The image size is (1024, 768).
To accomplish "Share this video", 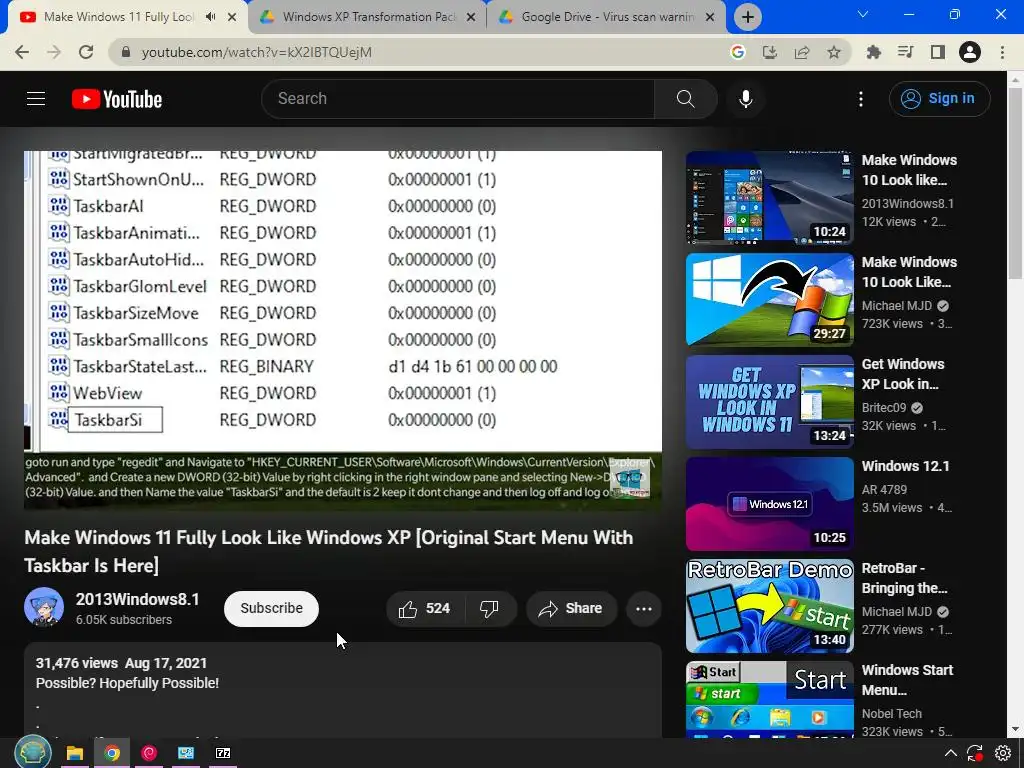I will (x=571, y=609).
